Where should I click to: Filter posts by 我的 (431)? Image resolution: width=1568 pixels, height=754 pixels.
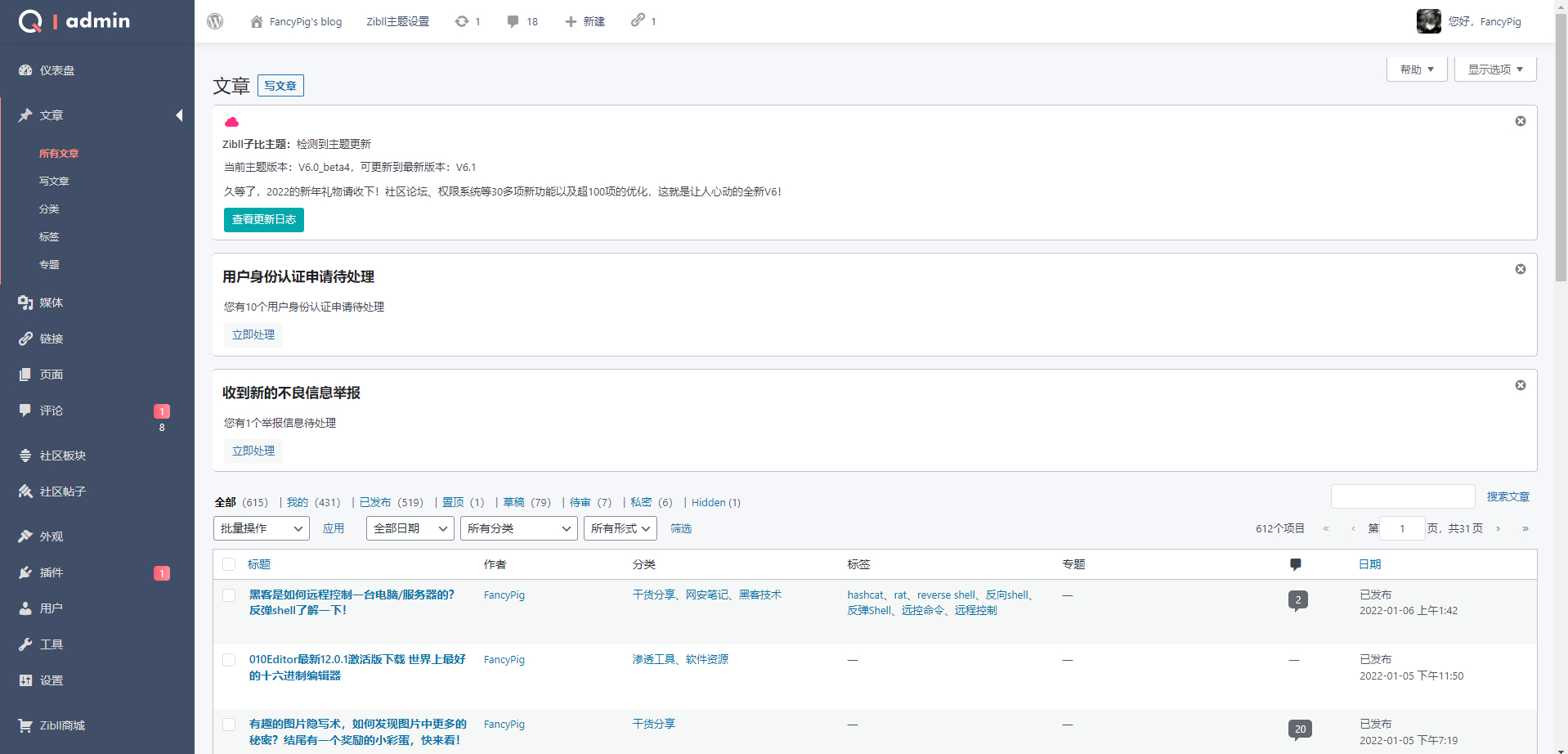pos(313,502)
